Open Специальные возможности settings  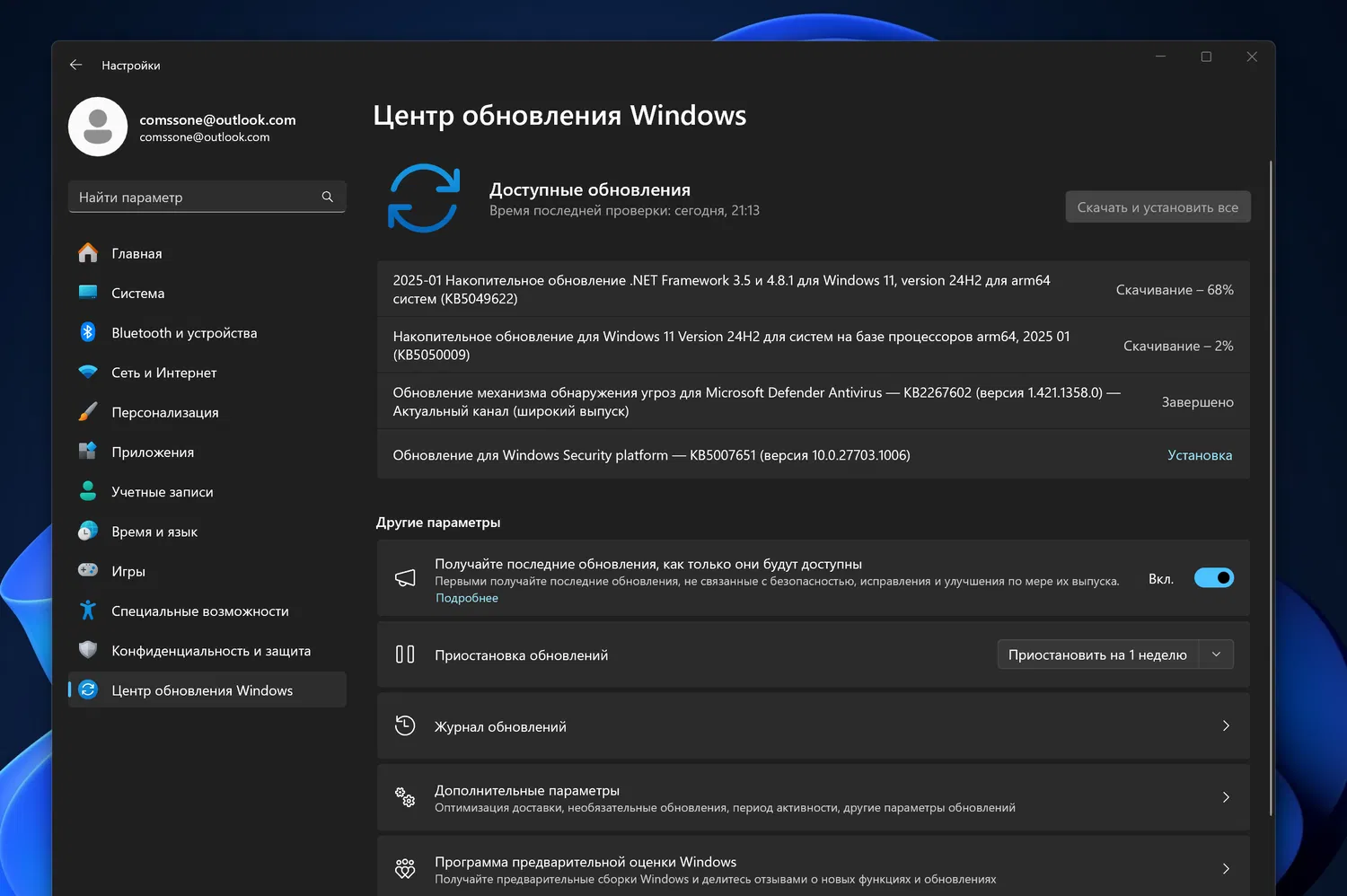[x=207, y=611]
